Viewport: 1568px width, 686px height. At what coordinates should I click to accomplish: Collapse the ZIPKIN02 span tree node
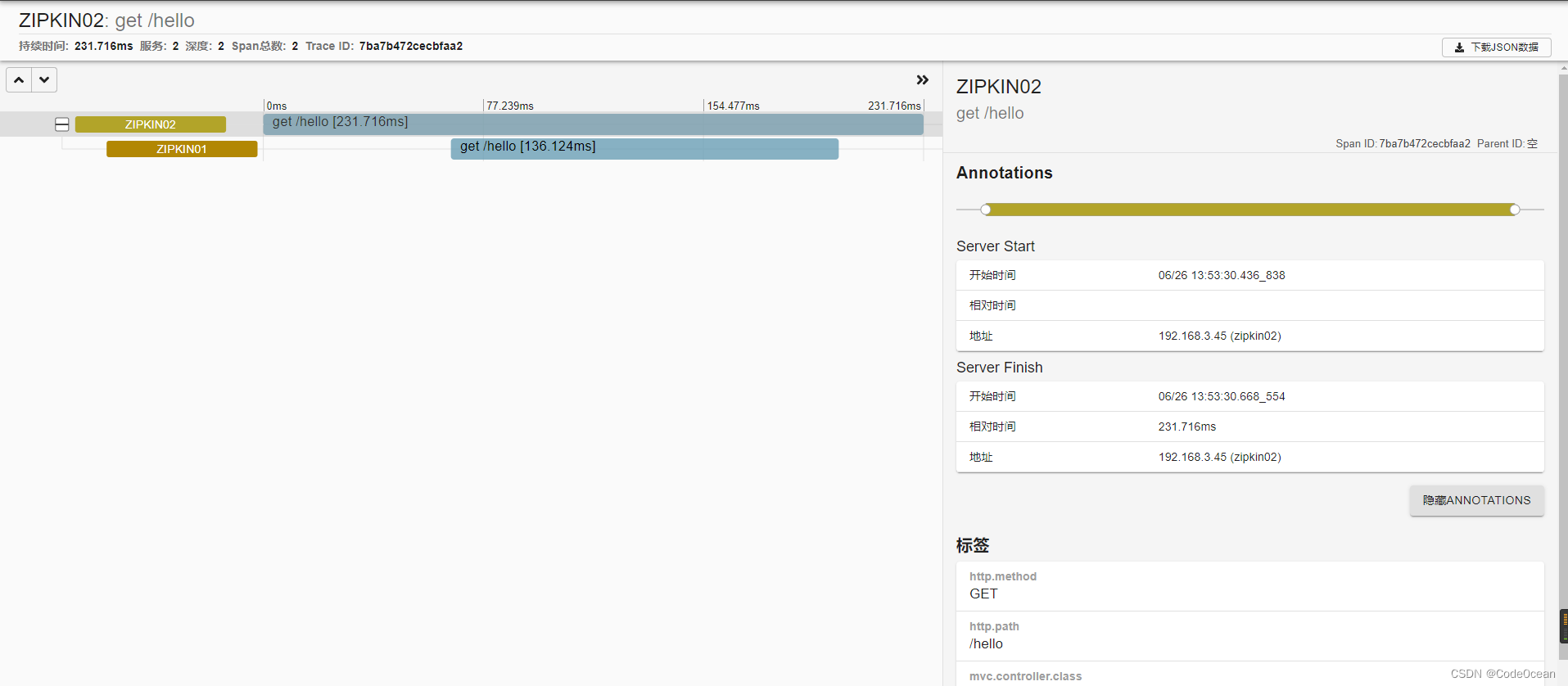point(61,124)
